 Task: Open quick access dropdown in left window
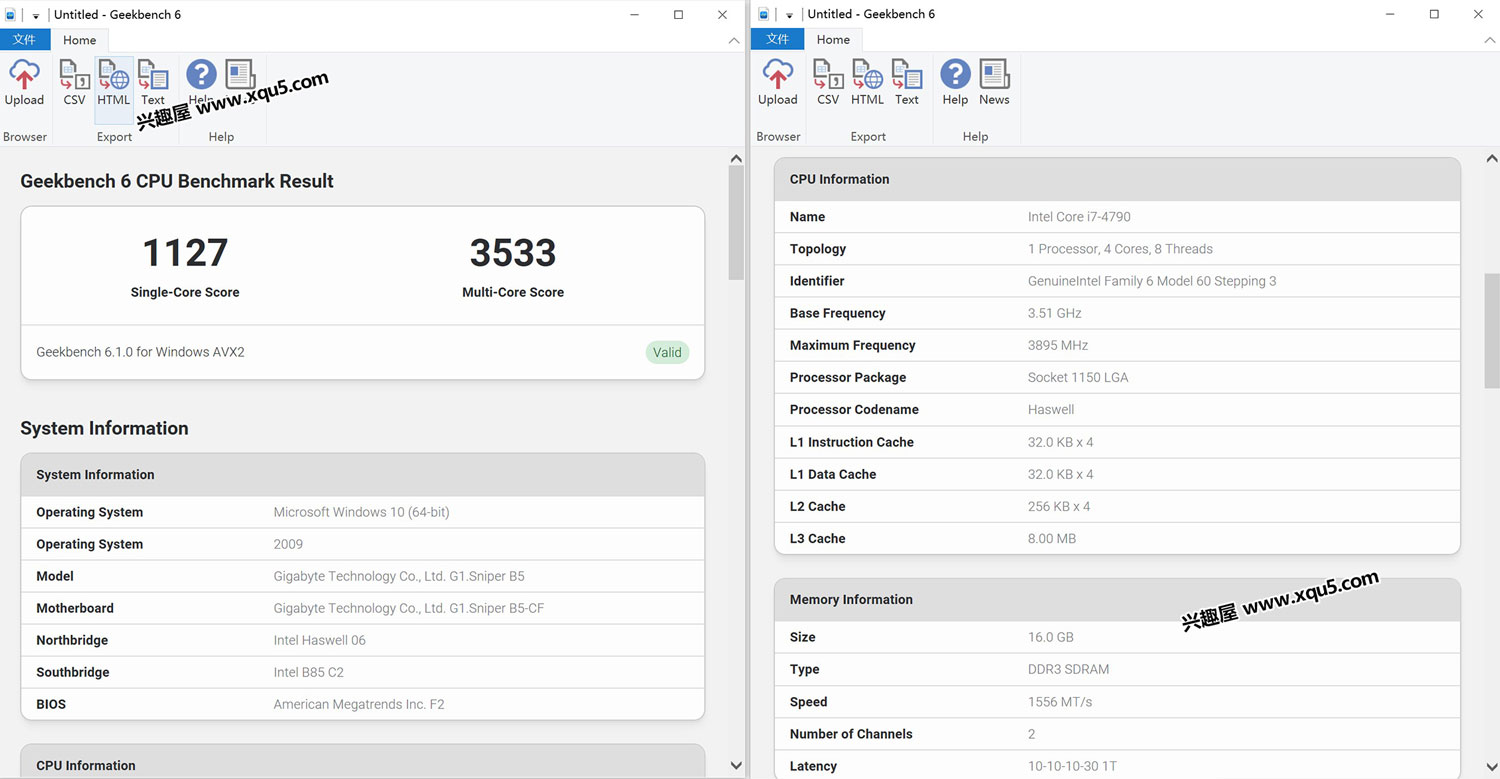coord(36,16)
